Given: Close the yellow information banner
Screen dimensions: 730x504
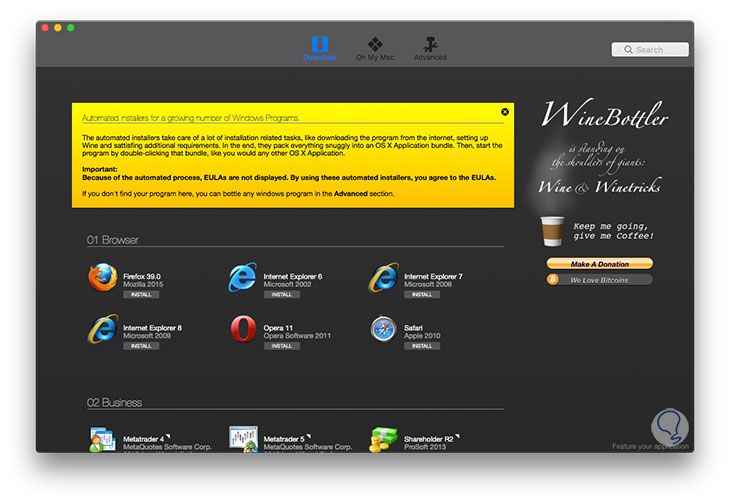Looking at the screenshot, I should pos(505,112).
